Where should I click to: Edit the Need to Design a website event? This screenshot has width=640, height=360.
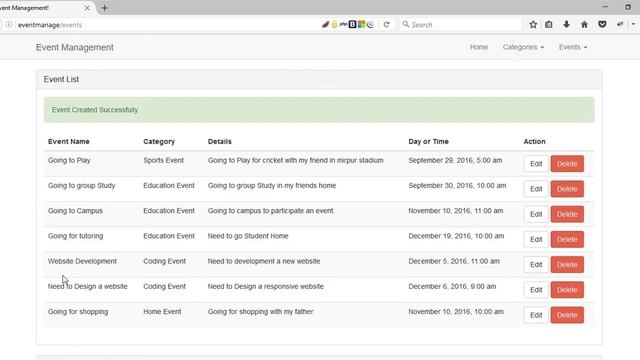click(x=536, y=290)
